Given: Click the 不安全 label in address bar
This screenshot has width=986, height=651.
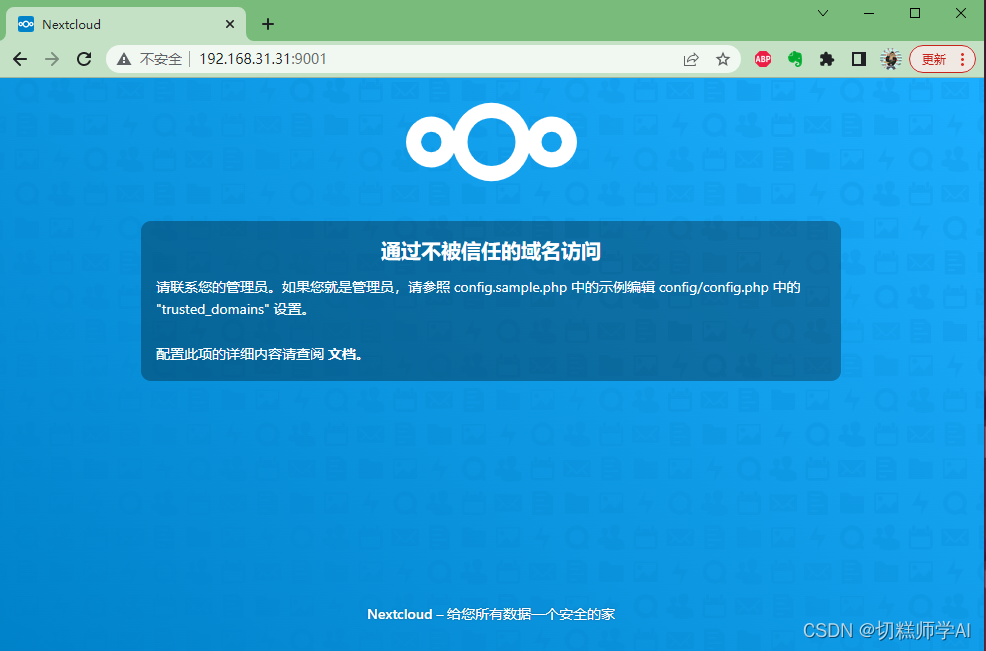Looking at the screenshot, I should 160,59.
